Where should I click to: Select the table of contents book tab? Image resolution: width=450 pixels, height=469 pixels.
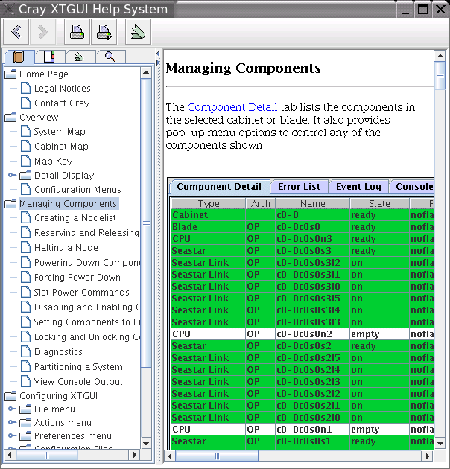click(19, 57)
